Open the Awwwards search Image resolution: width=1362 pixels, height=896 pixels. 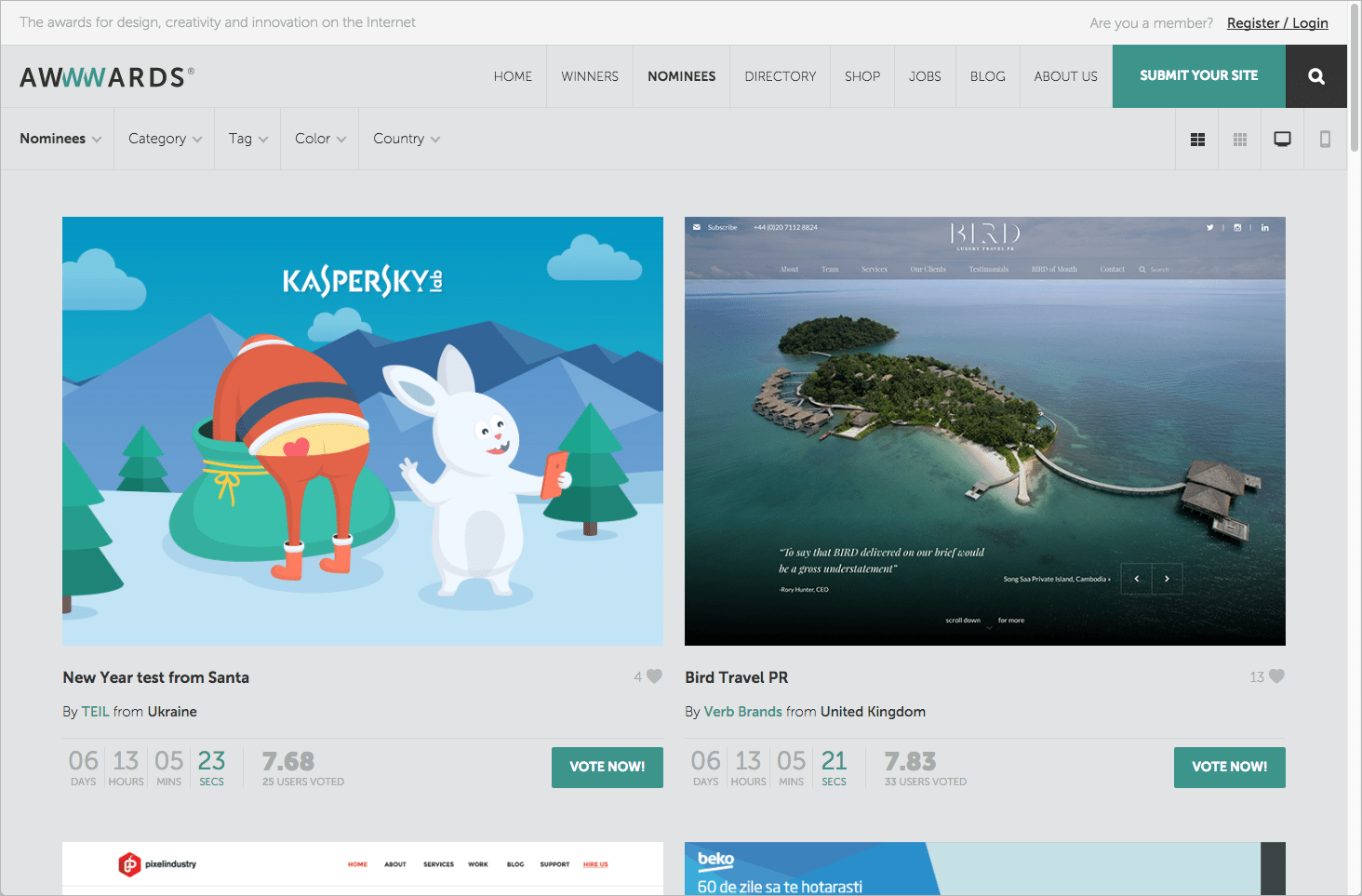[1315, 75]
